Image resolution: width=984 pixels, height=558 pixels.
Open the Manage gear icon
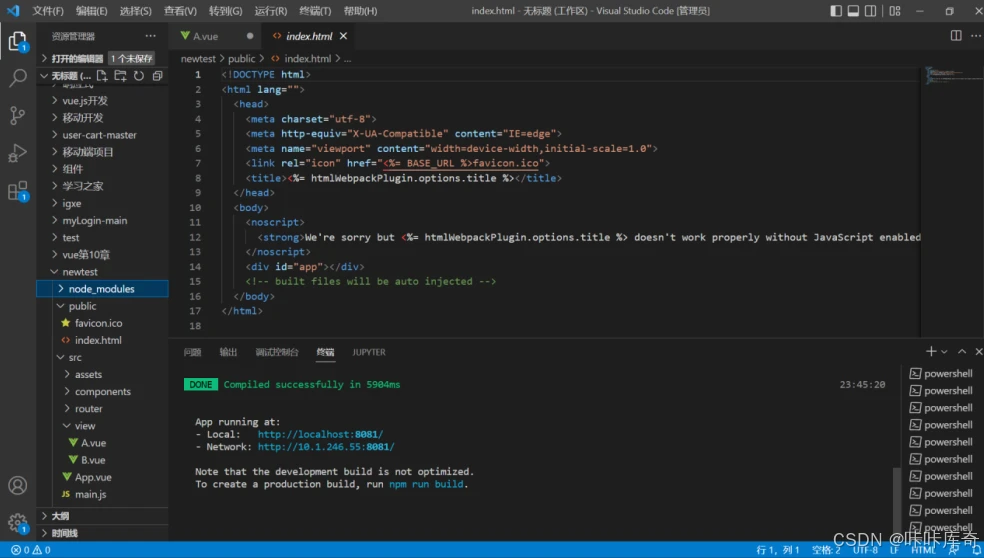coord(18,522)
